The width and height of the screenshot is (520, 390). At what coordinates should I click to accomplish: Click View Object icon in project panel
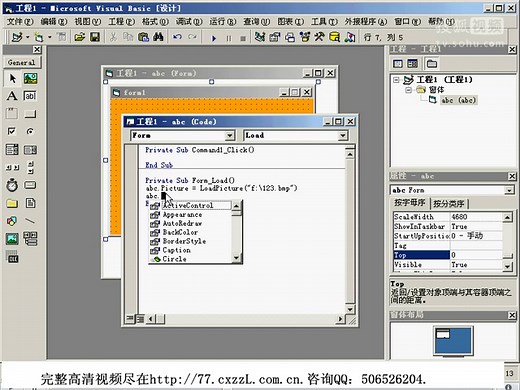[412, 63]
